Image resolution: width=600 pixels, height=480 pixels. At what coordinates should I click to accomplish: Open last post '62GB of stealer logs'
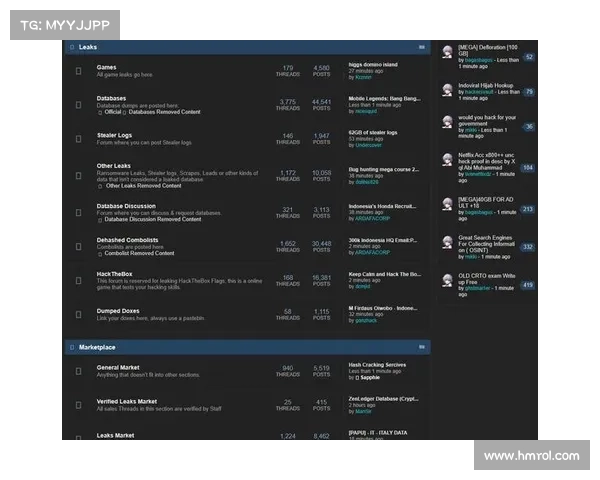click(x=373, y=132)
